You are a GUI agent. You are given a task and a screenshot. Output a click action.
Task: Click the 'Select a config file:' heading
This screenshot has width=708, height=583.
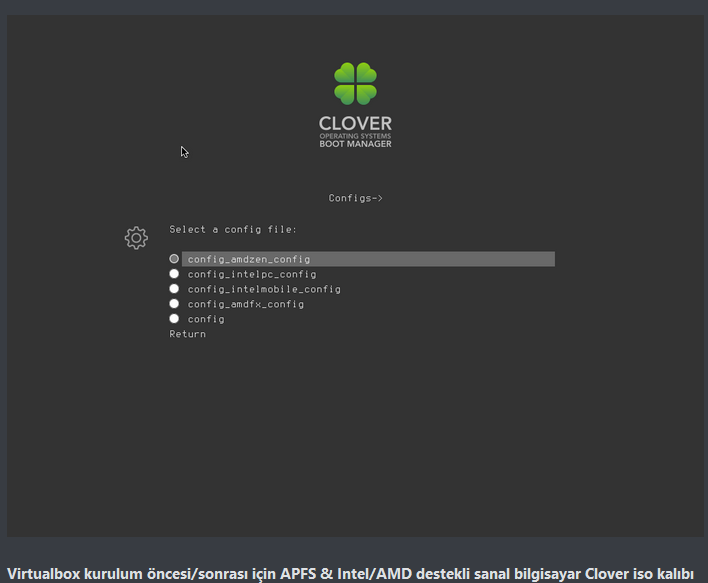233,229
